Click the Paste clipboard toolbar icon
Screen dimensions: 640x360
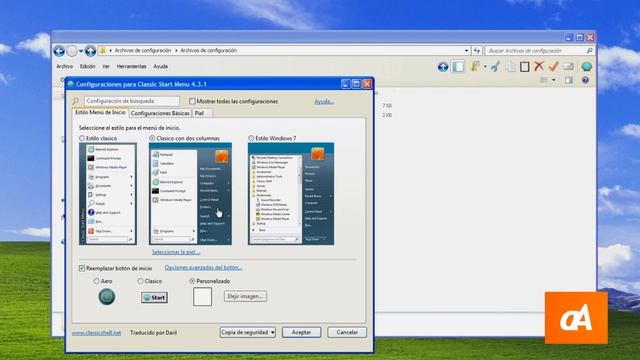pos(525,67)
